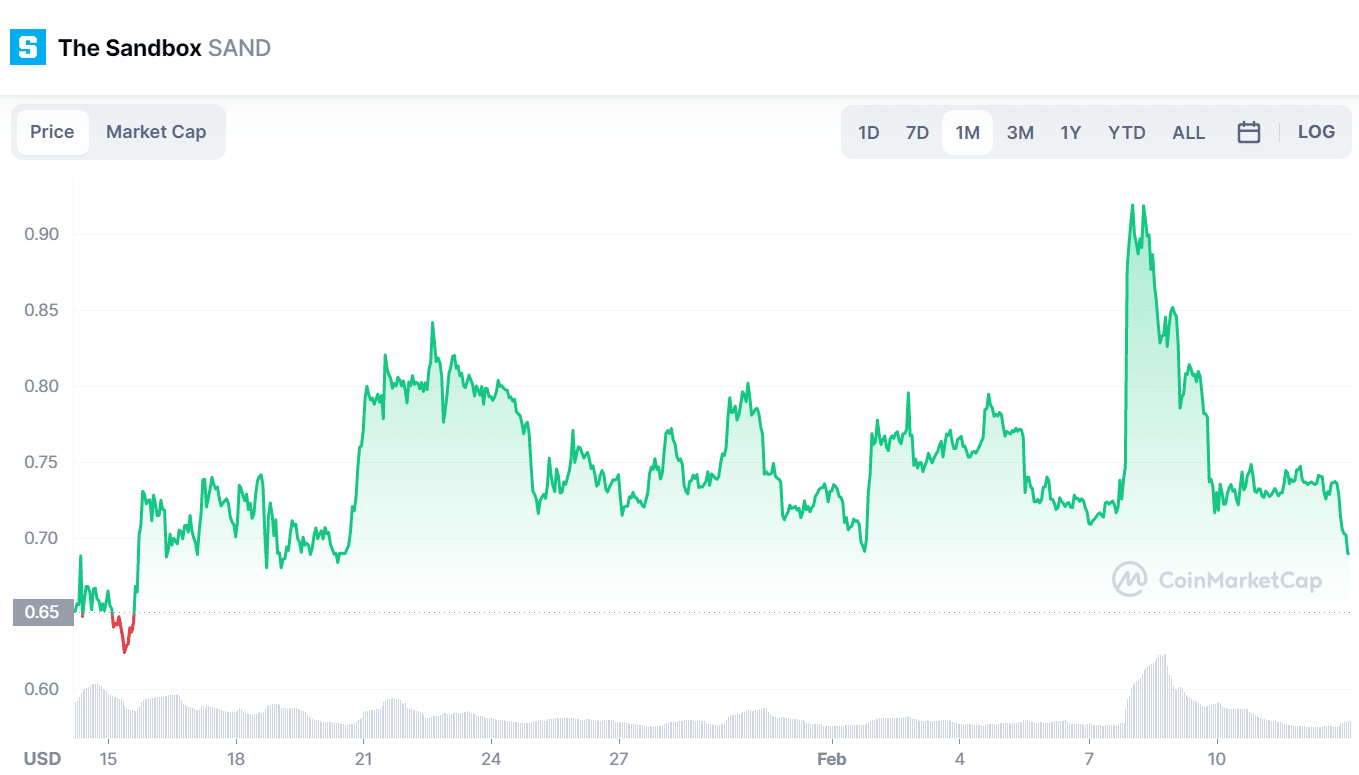Choose the 3M time range
The width and height of the screenshot is (1359, 775).
pyautogui.click(x=1020, y=132)
